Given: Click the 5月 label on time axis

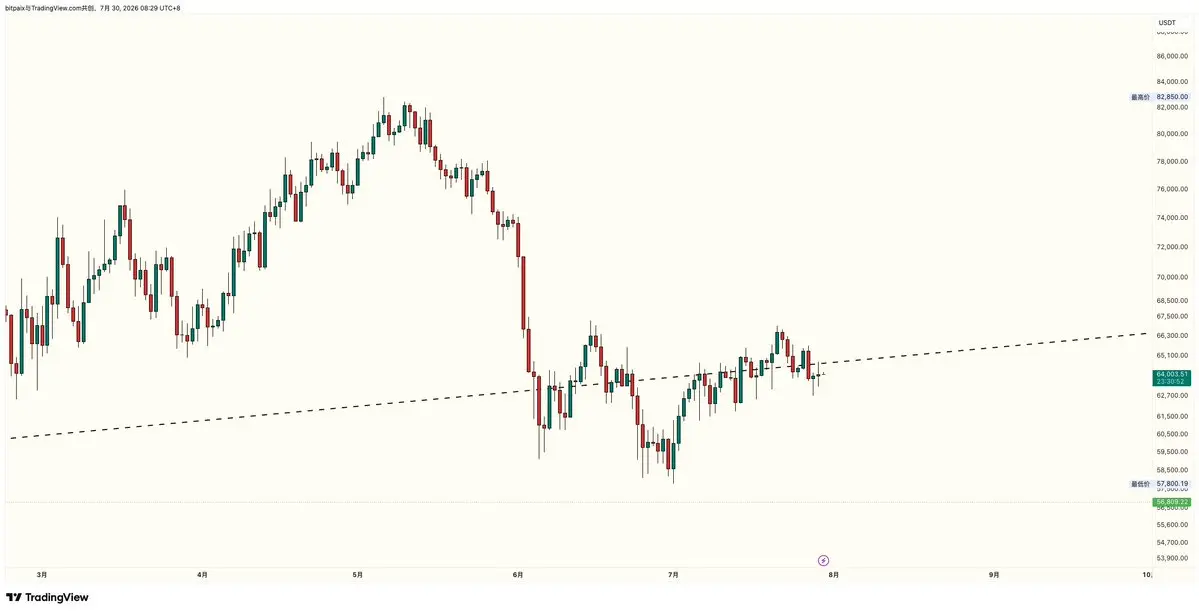Looking at the screenshot, I should (x=358, y=574).
